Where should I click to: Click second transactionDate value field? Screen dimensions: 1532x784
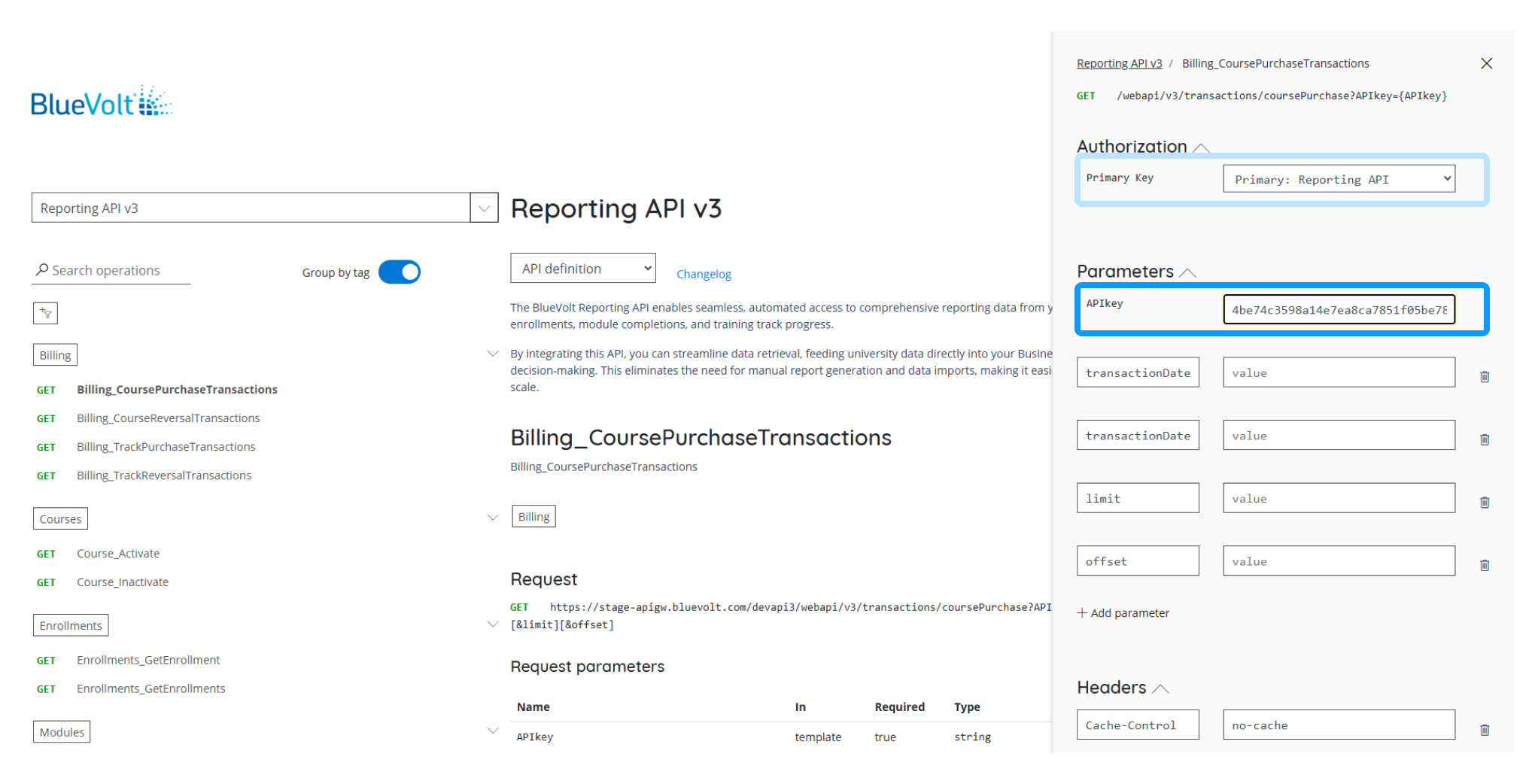click(1339, 436)
